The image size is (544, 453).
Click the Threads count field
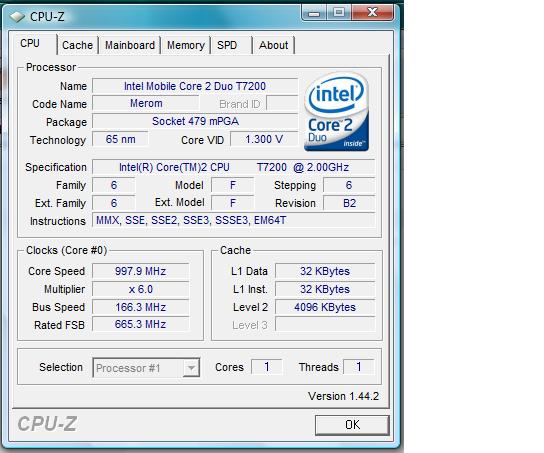click(359, 367)
